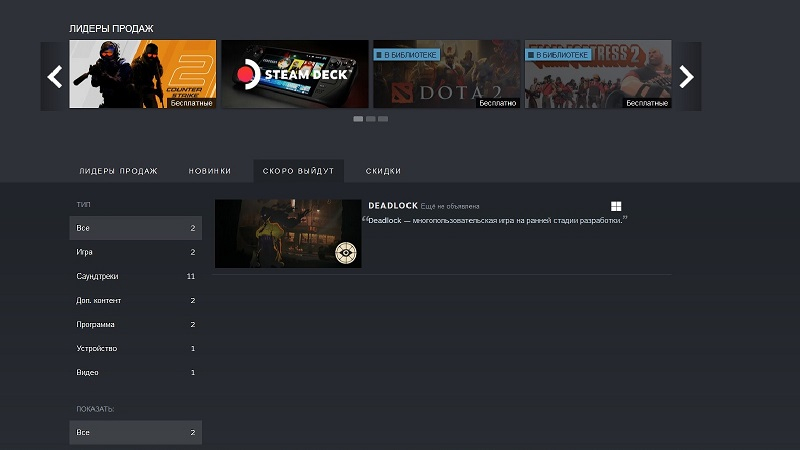Select the third carousel page dot

pyautogui.click(x=382, y=119)
